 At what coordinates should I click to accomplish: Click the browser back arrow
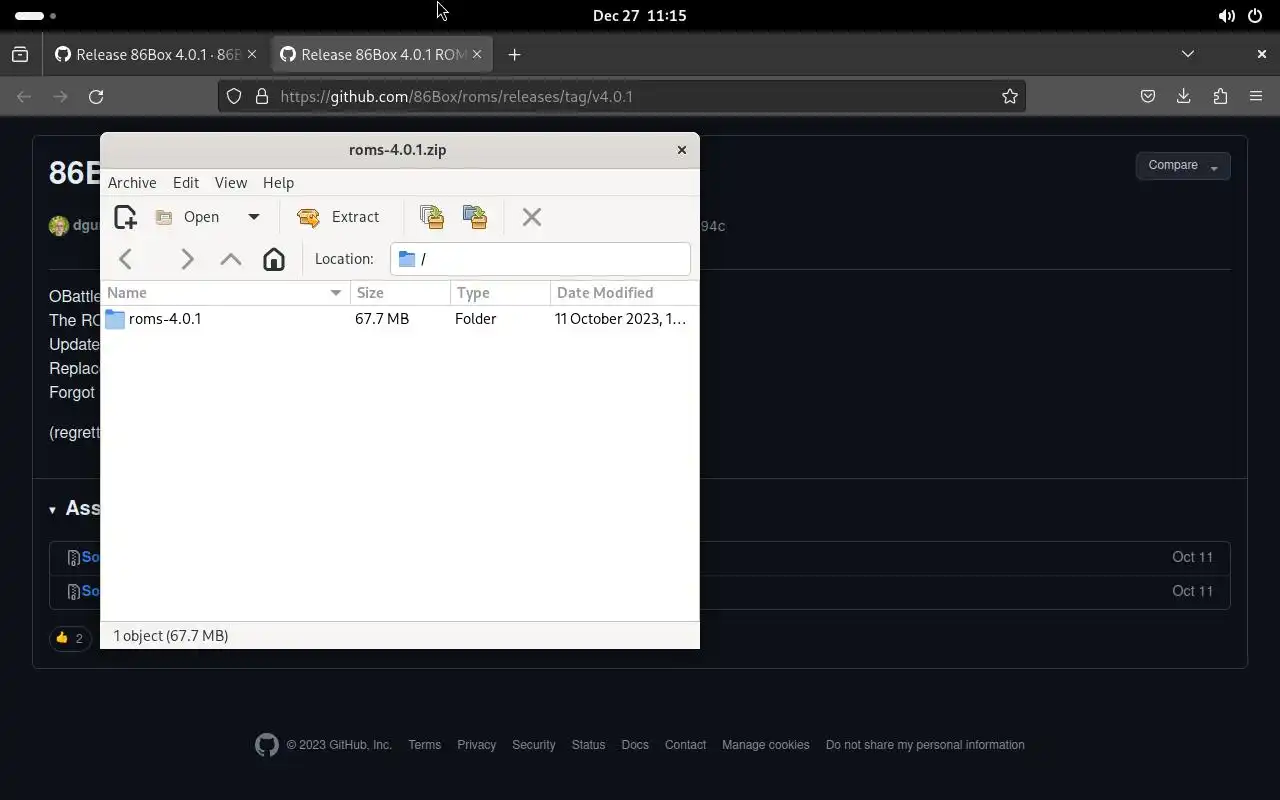(x=24, y=97)
